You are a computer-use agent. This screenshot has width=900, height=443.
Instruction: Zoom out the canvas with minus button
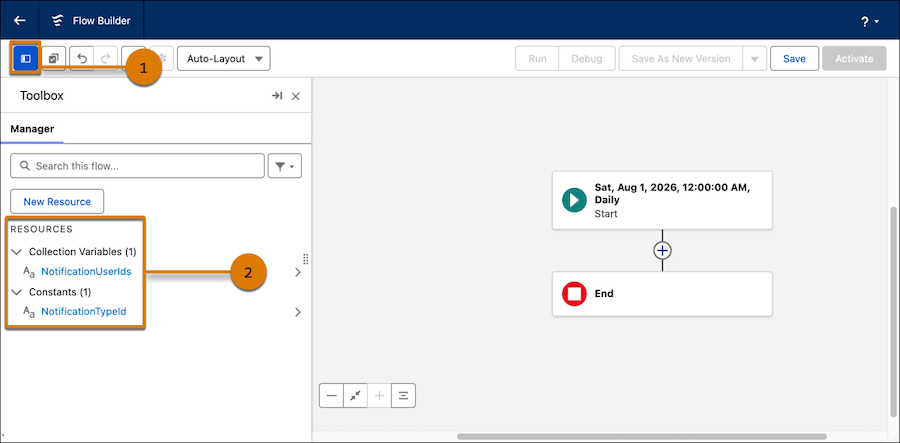pyautogui.click(x=331, y=395)
